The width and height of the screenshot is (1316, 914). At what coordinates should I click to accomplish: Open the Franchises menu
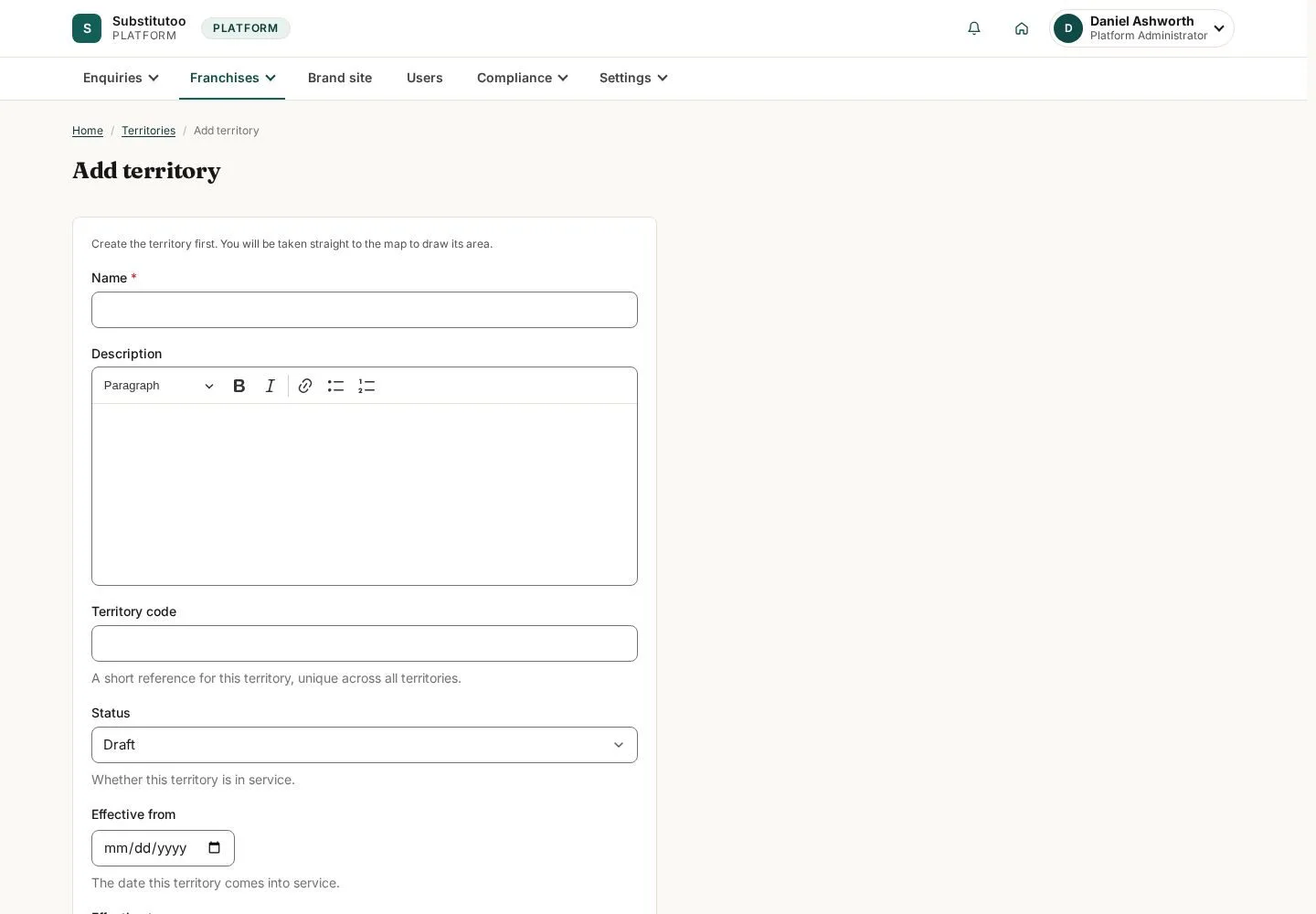[232, 78]
